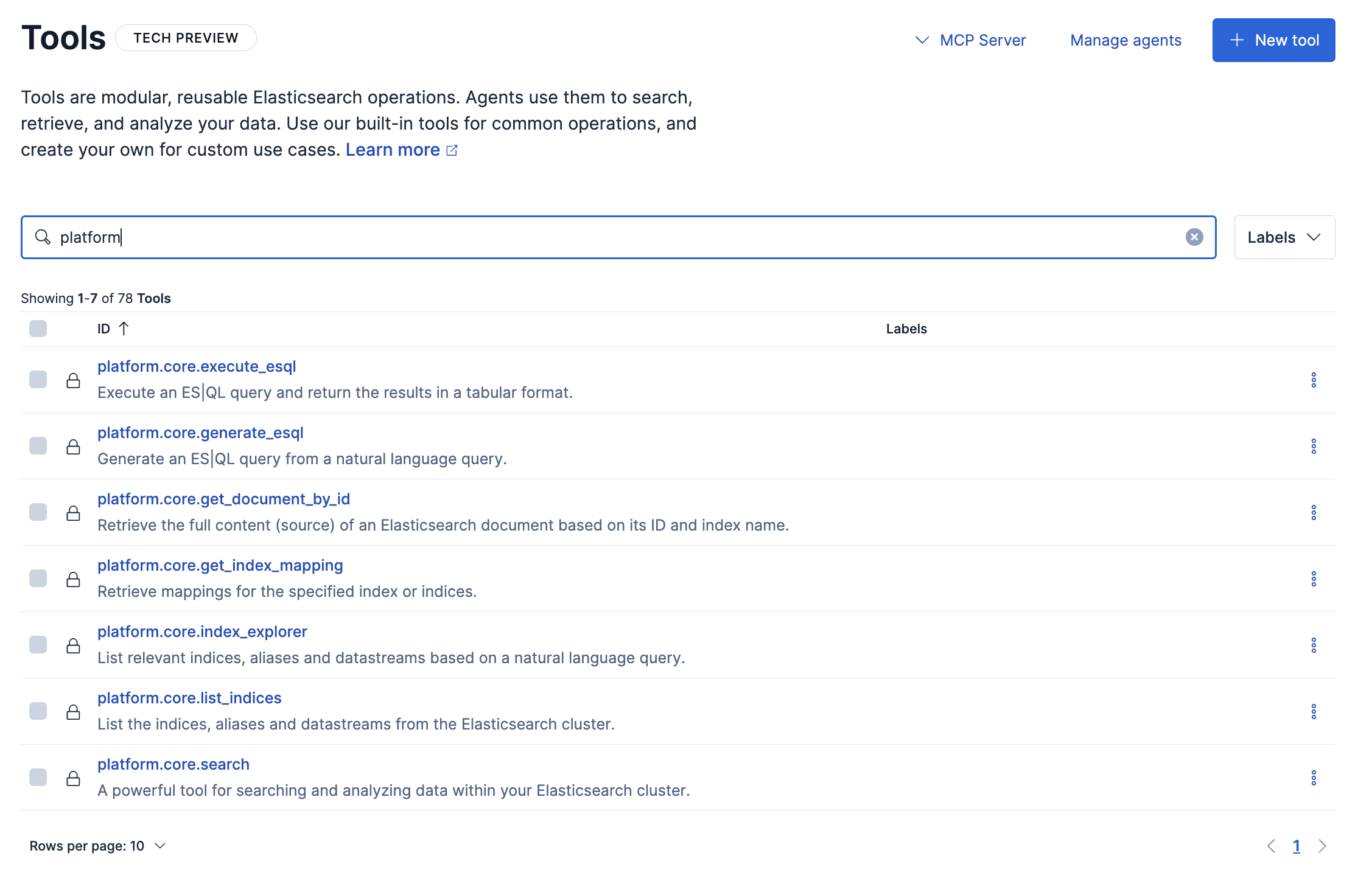Viewport: 1372px width, 881px height.
Task: Click lock icon beside platform.core.list_indices
Action: point(73,712)
